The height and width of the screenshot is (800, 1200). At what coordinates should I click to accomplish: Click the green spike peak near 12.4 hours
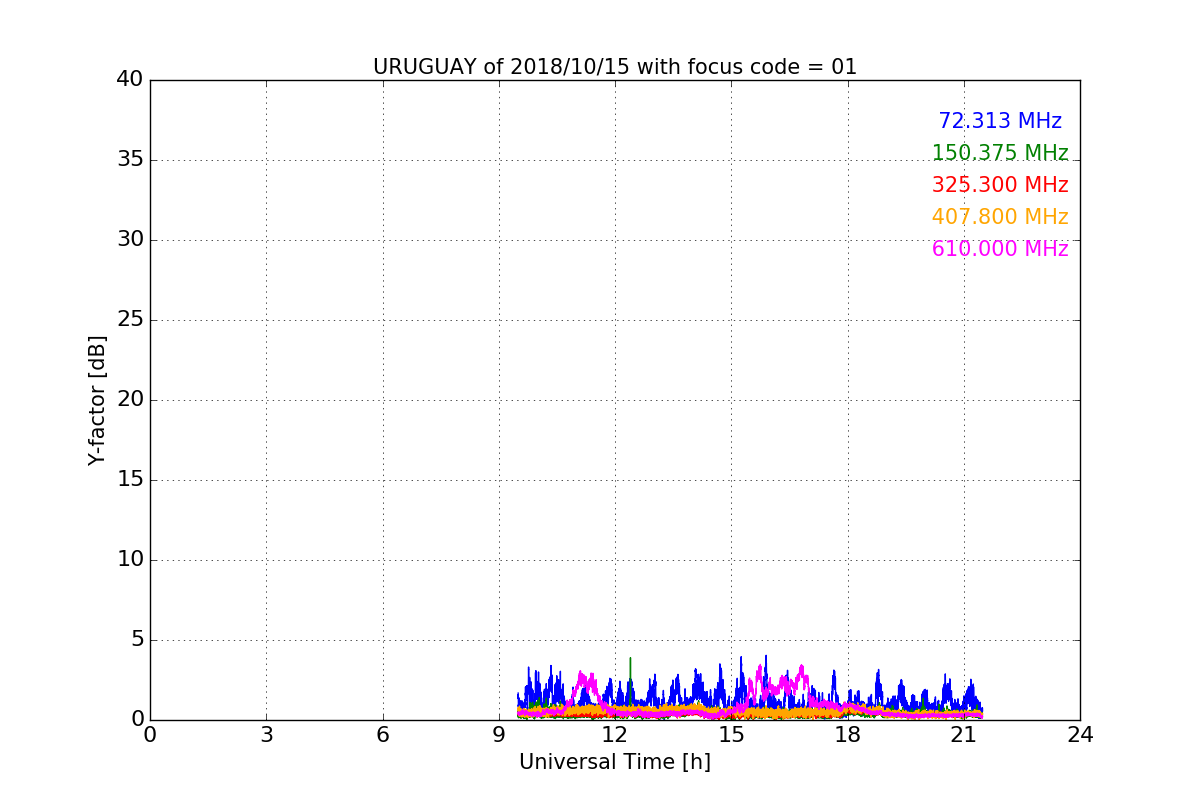pyautogui.click(x=630, y=659)
